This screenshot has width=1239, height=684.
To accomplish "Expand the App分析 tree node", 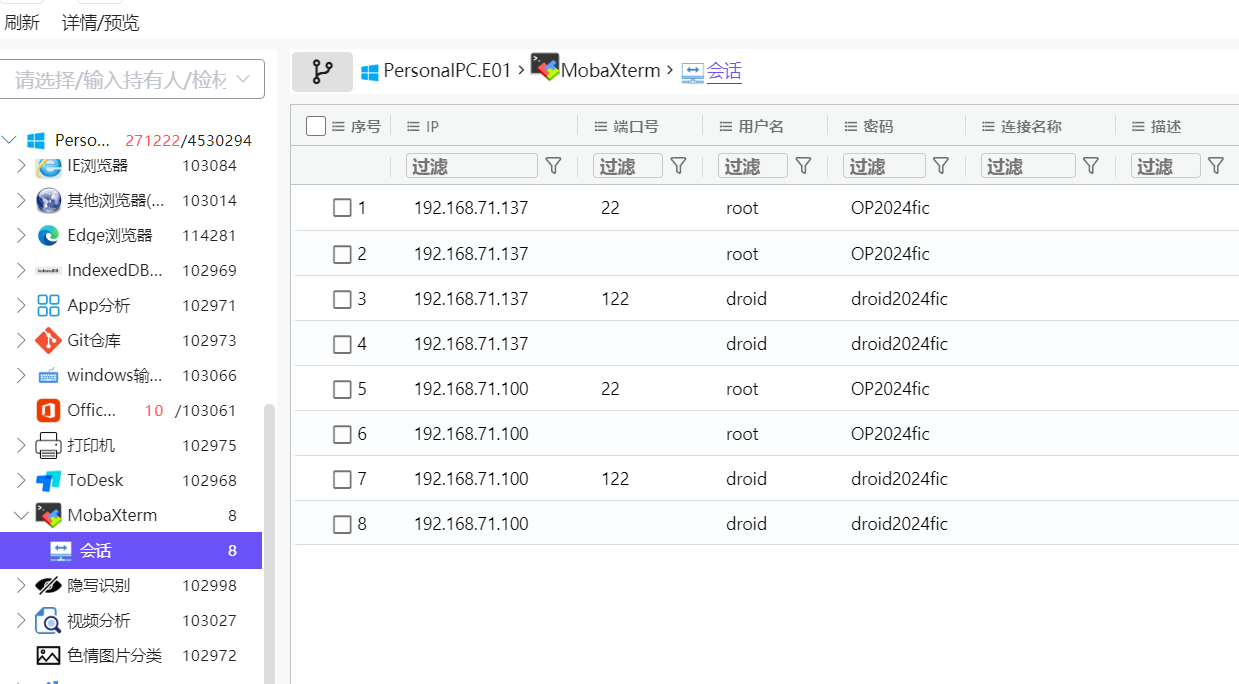I will (21, 306).
